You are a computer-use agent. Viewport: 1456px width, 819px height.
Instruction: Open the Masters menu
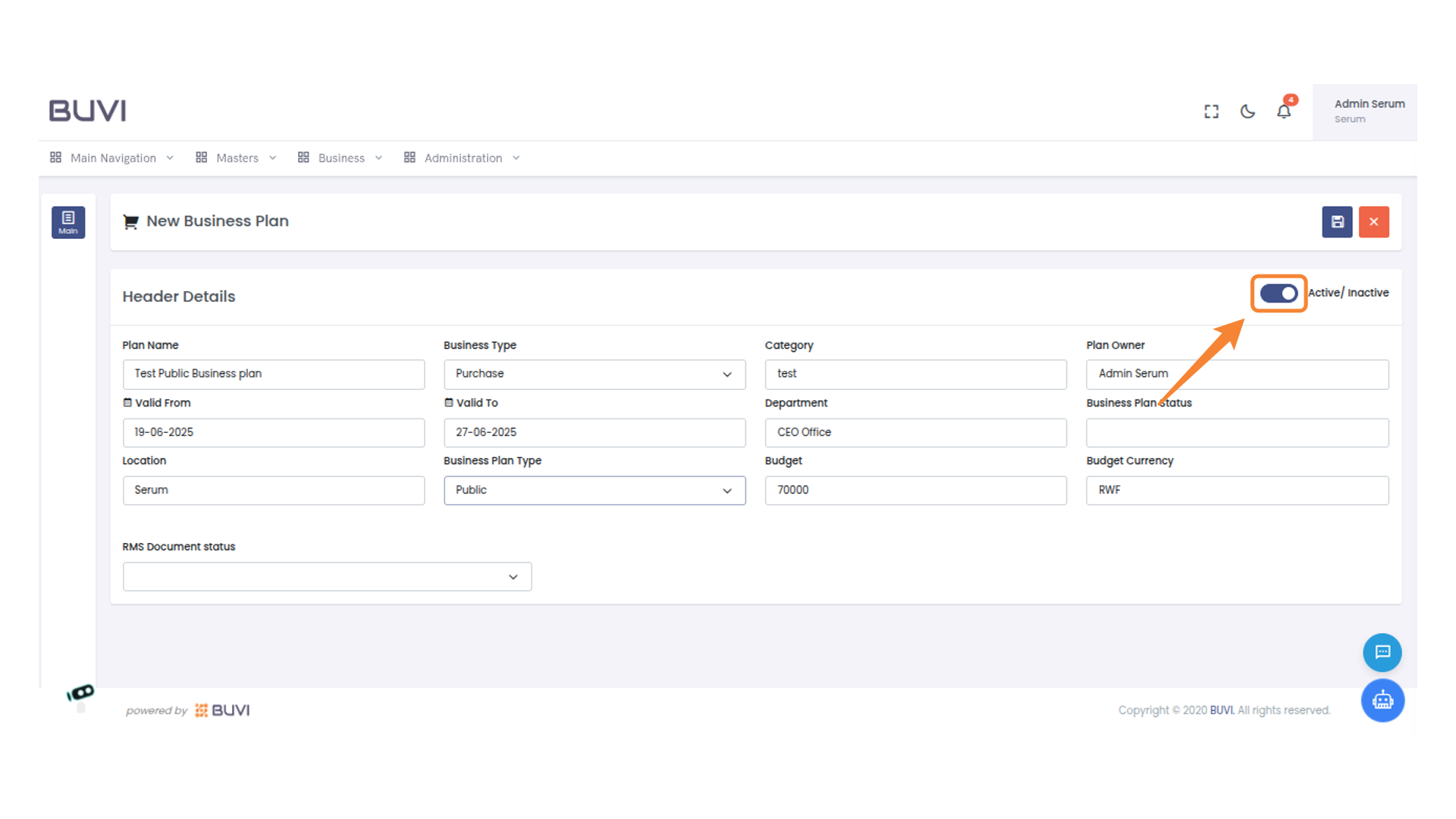(236, 158)
